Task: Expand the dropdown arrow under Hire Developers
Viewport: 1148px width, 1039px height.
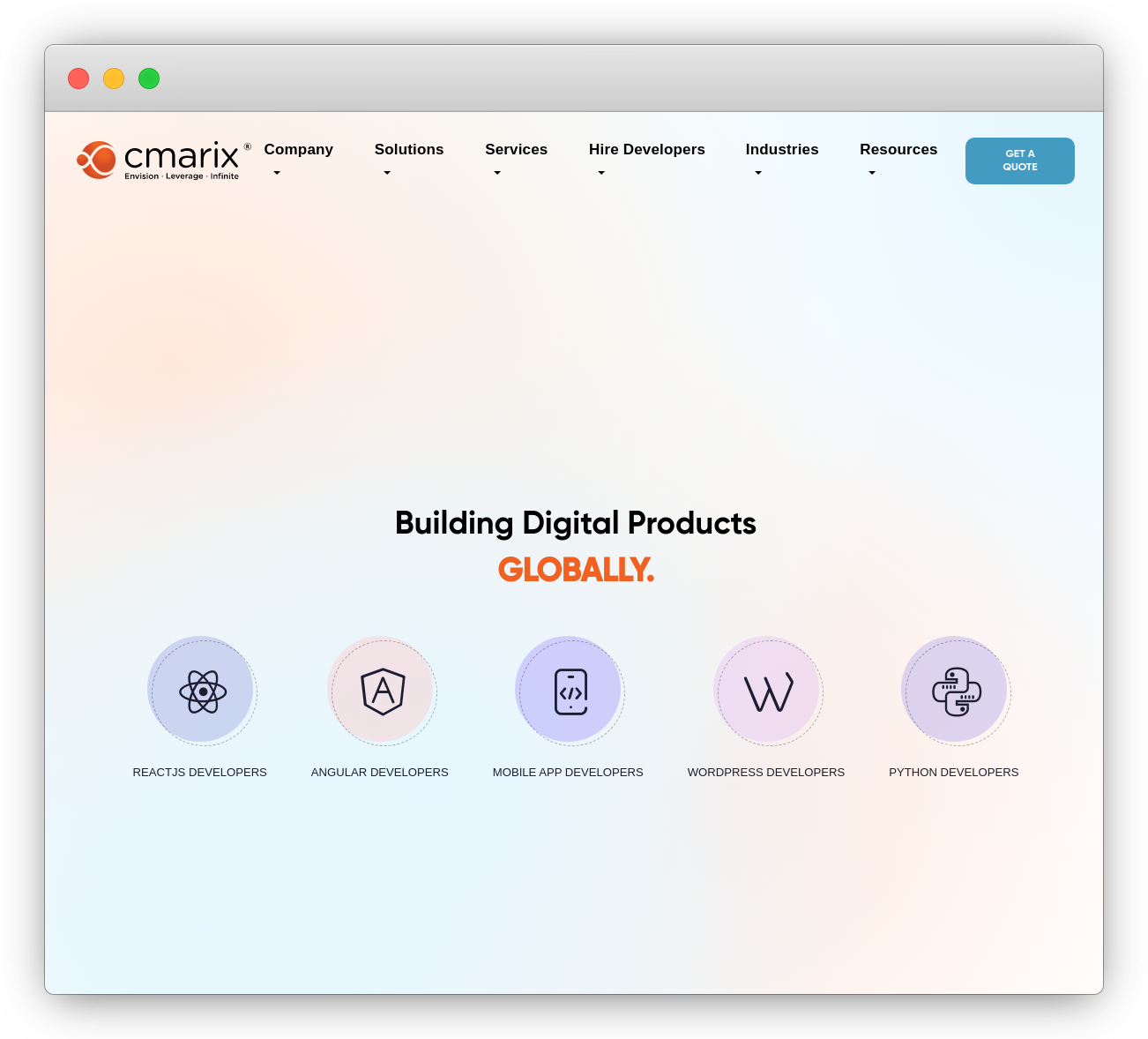Action: (x=601, y=173)
